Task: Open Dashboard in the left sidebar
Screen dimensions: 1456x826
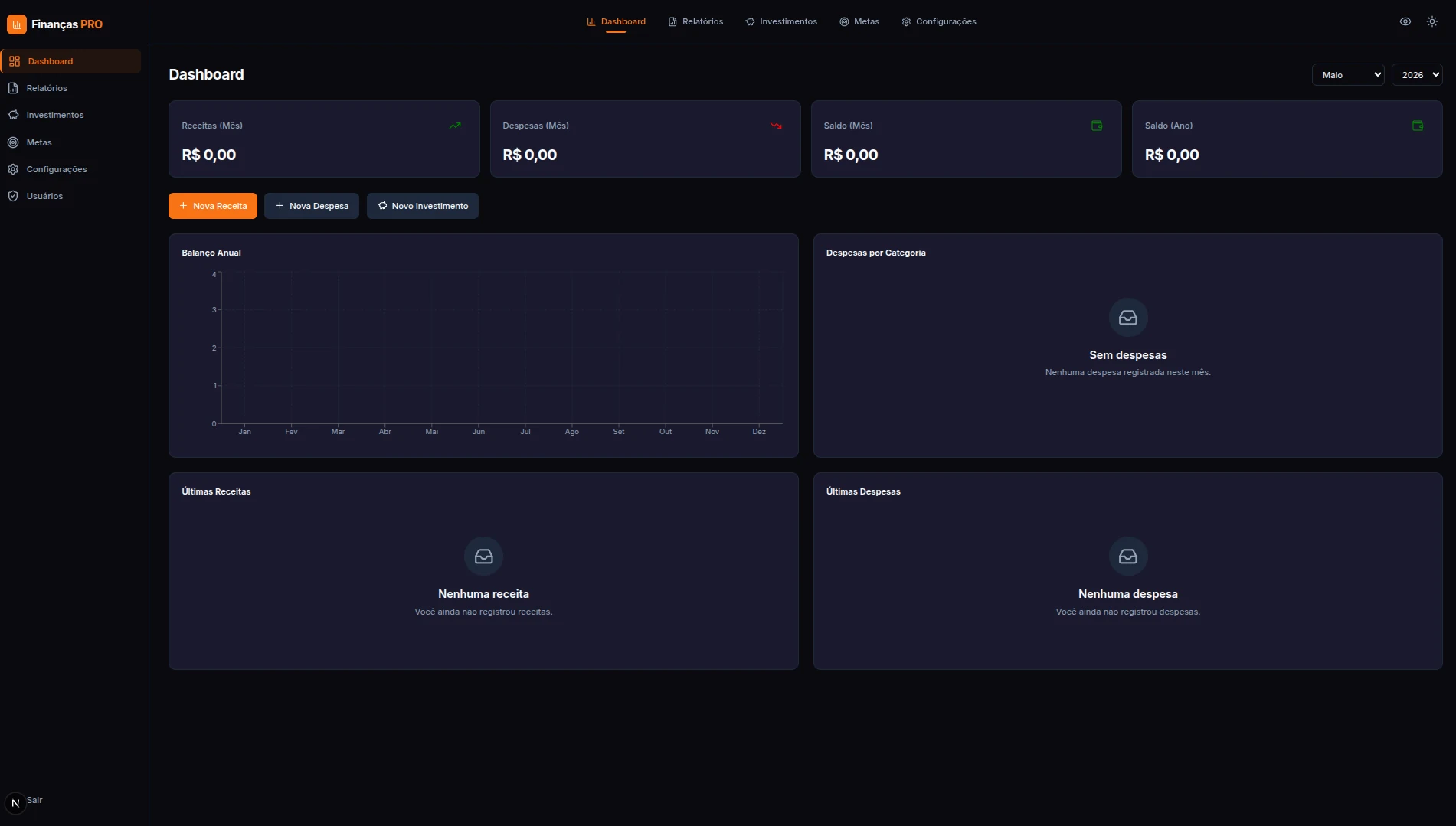Action: pos(71,61)
